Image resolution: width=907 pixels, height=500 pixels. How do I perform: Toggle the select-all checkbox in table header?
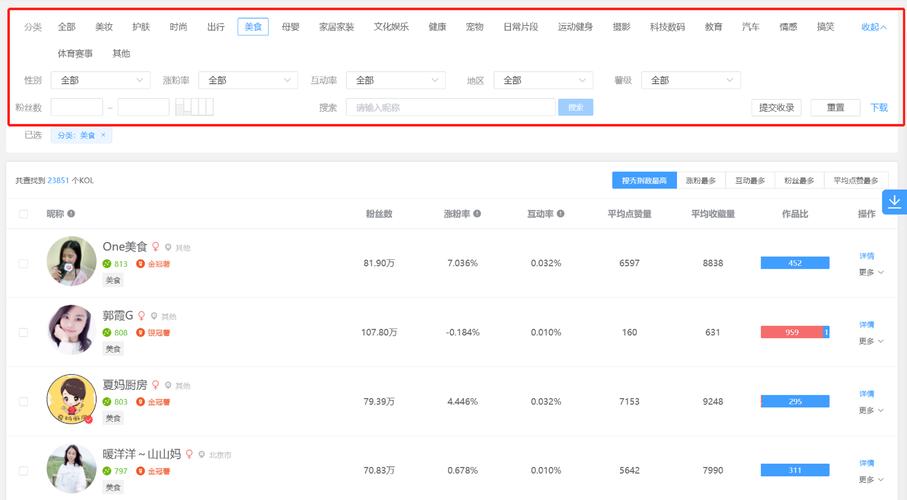pos(24,214)
